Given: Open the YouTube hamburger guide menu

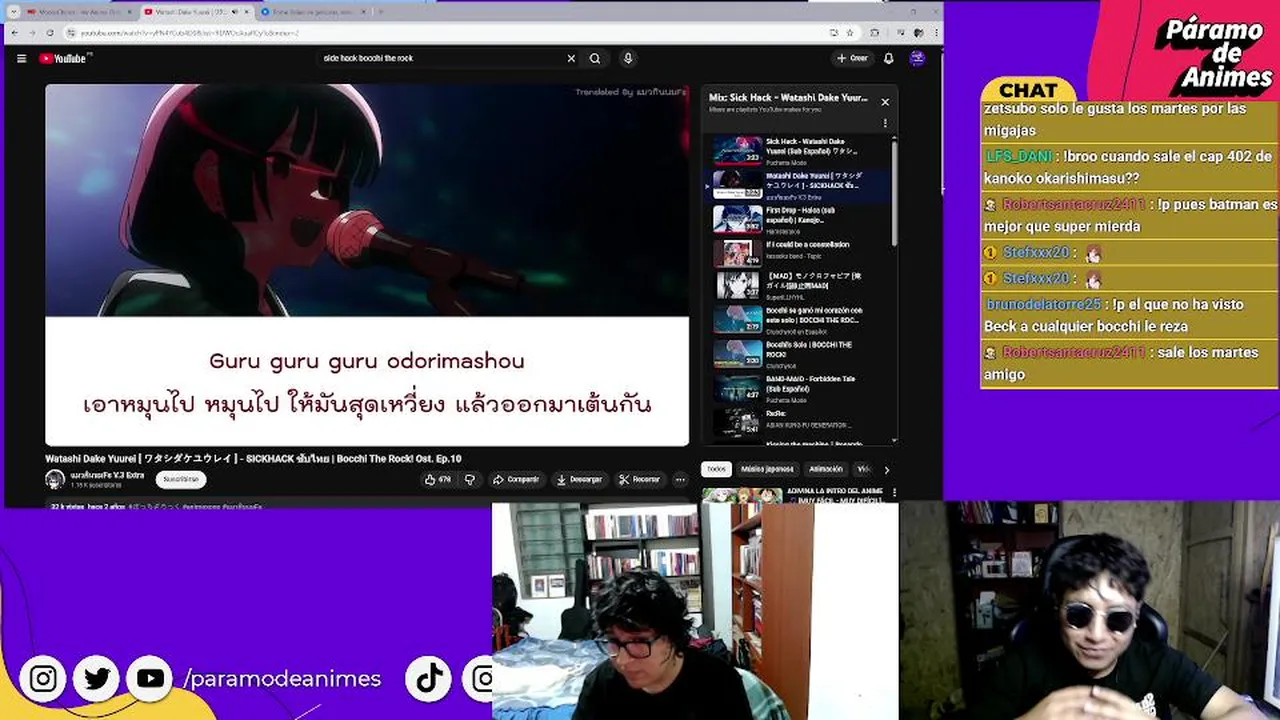Looking at the screenshot, I should (x=21, y=58).
